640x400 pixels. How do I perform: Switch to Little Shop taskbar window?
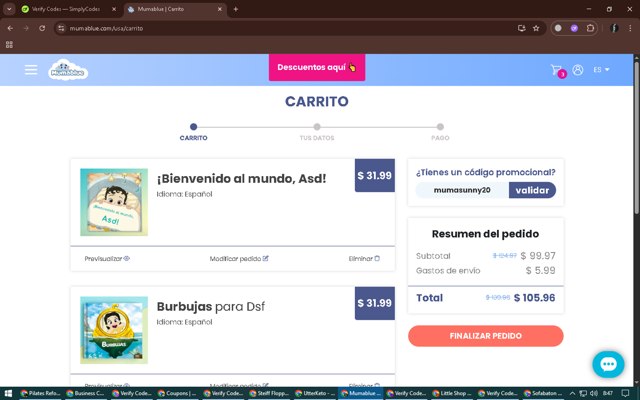(x=451, y=393)
